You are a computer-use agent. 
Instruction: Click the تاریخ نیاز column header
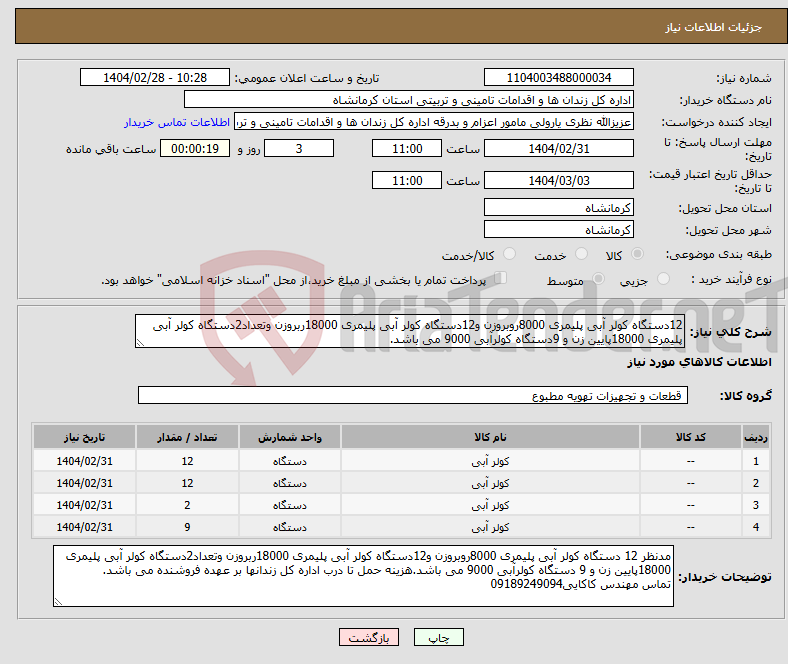pos(84,437)
